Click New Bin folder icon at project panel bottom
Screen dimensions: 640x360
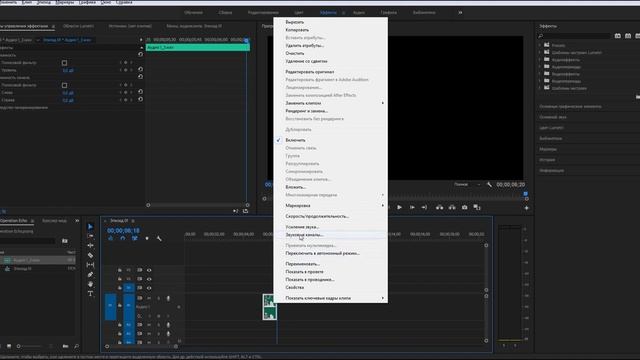pyautogui.click(x=65, y=346)
